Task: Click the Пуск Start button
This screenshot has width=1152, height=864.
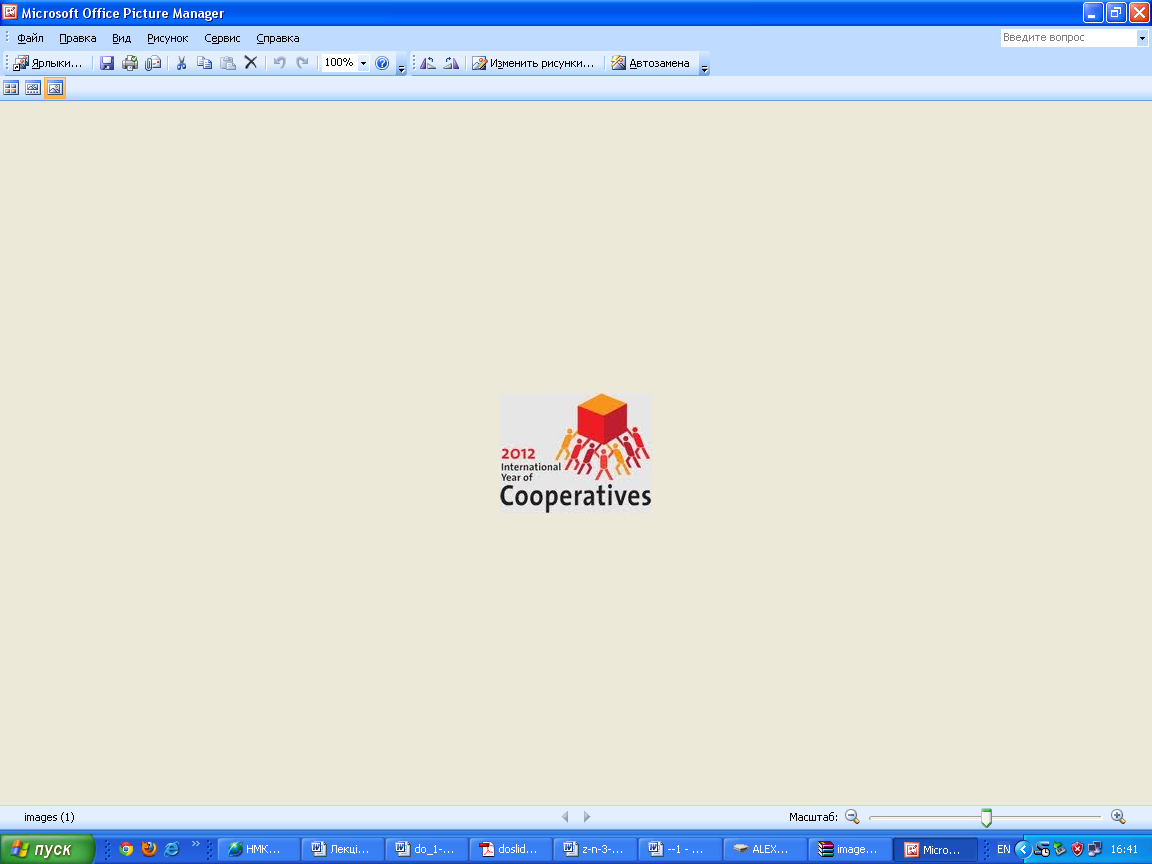Action: [47, 849]
